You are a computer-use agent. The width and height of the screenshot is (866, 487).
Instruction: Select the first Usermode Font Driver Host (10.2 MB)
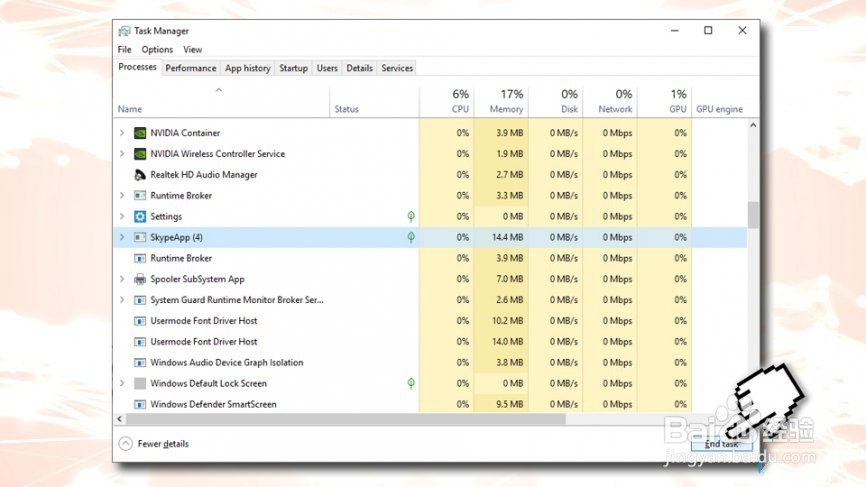coord(430,321)
